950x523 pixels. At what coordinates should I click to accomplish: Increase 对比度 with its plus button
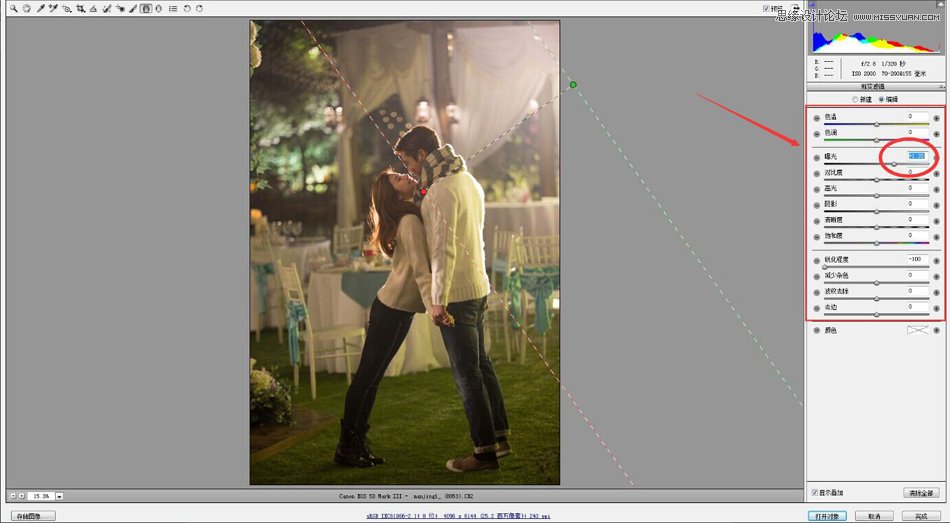937,173
